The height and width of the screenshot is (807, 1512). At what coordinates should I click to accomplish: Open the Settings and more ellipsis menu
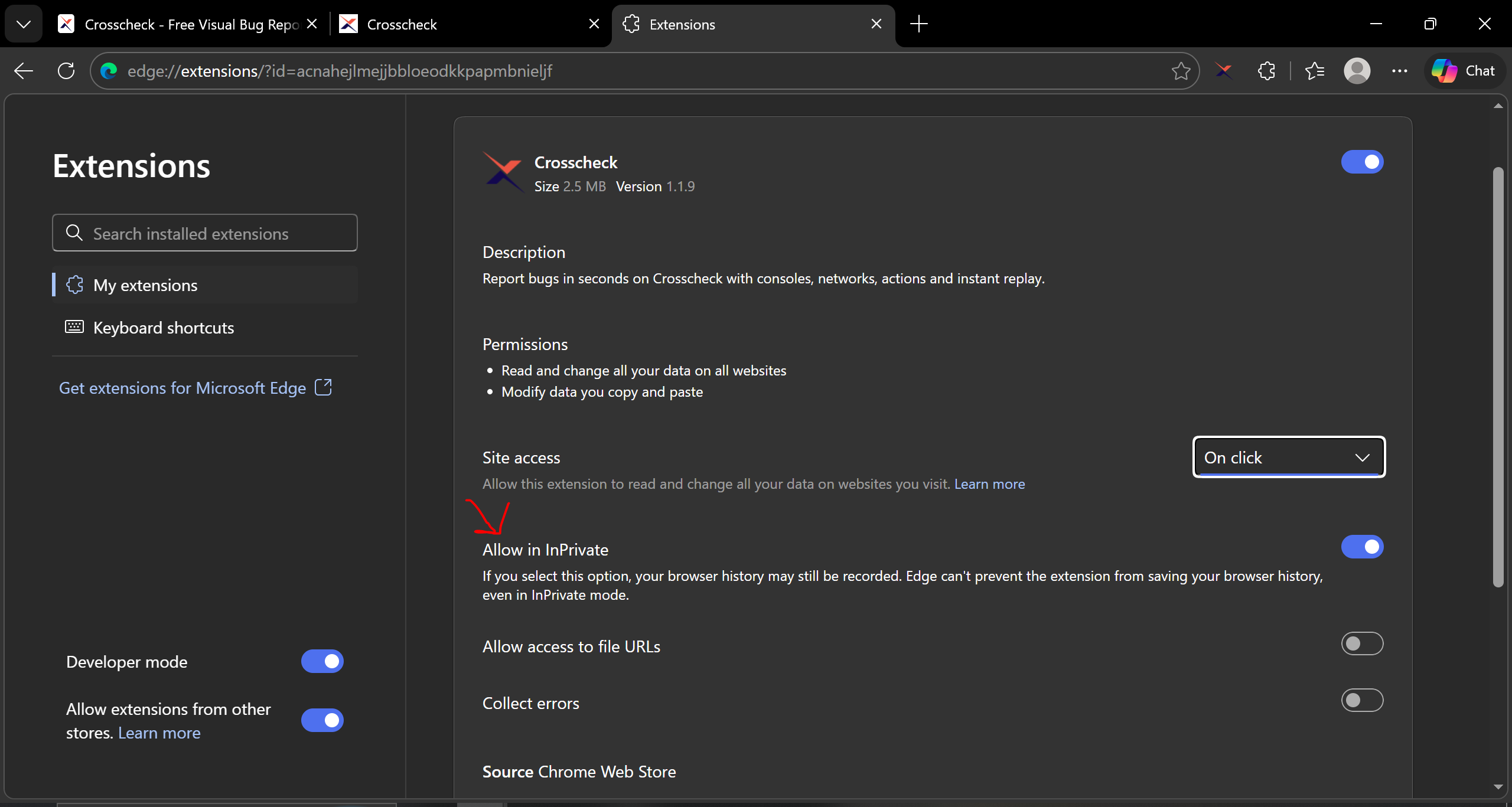(1400, 71)
